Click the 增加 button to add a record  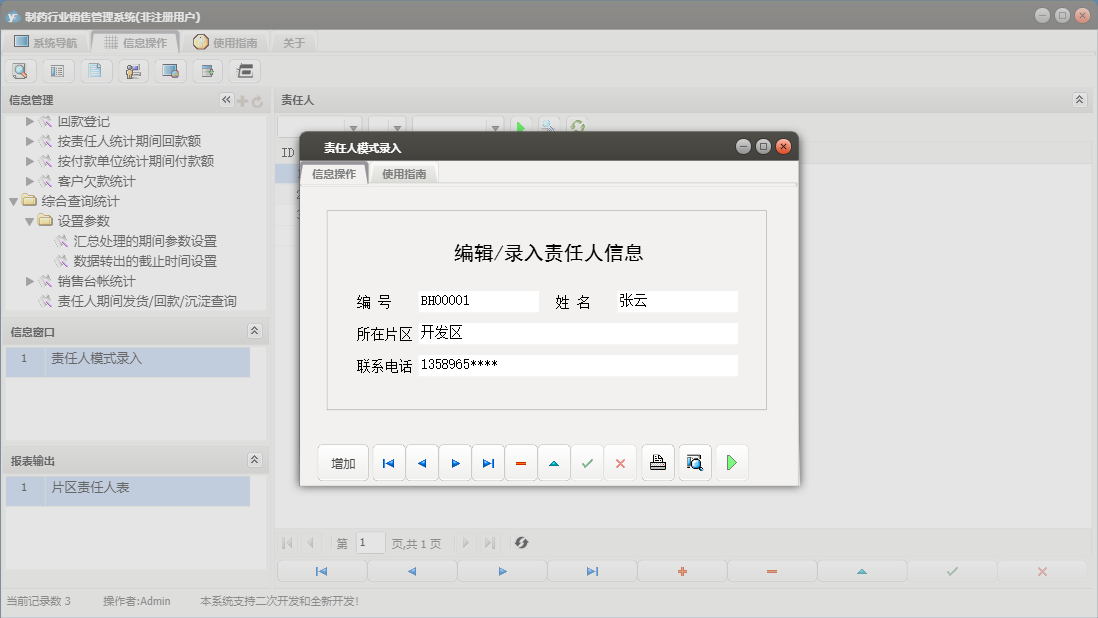click(343, 462)
